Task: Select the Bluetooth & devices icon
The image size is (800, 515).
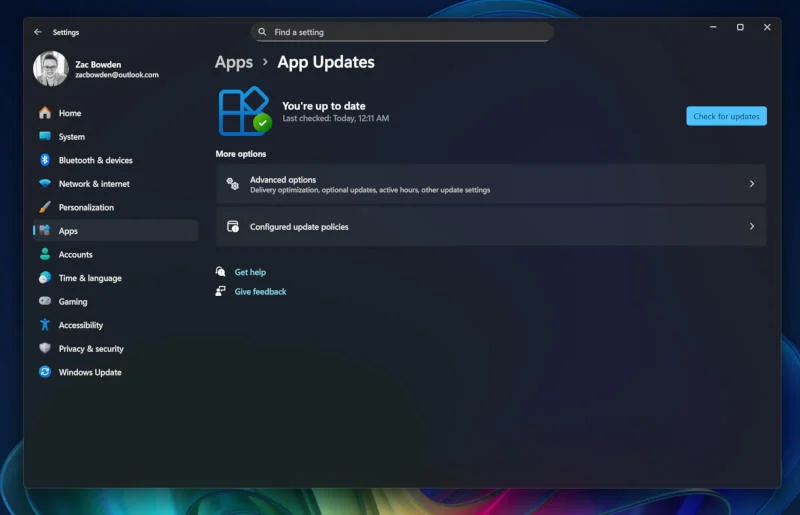Action: (45, 160)
